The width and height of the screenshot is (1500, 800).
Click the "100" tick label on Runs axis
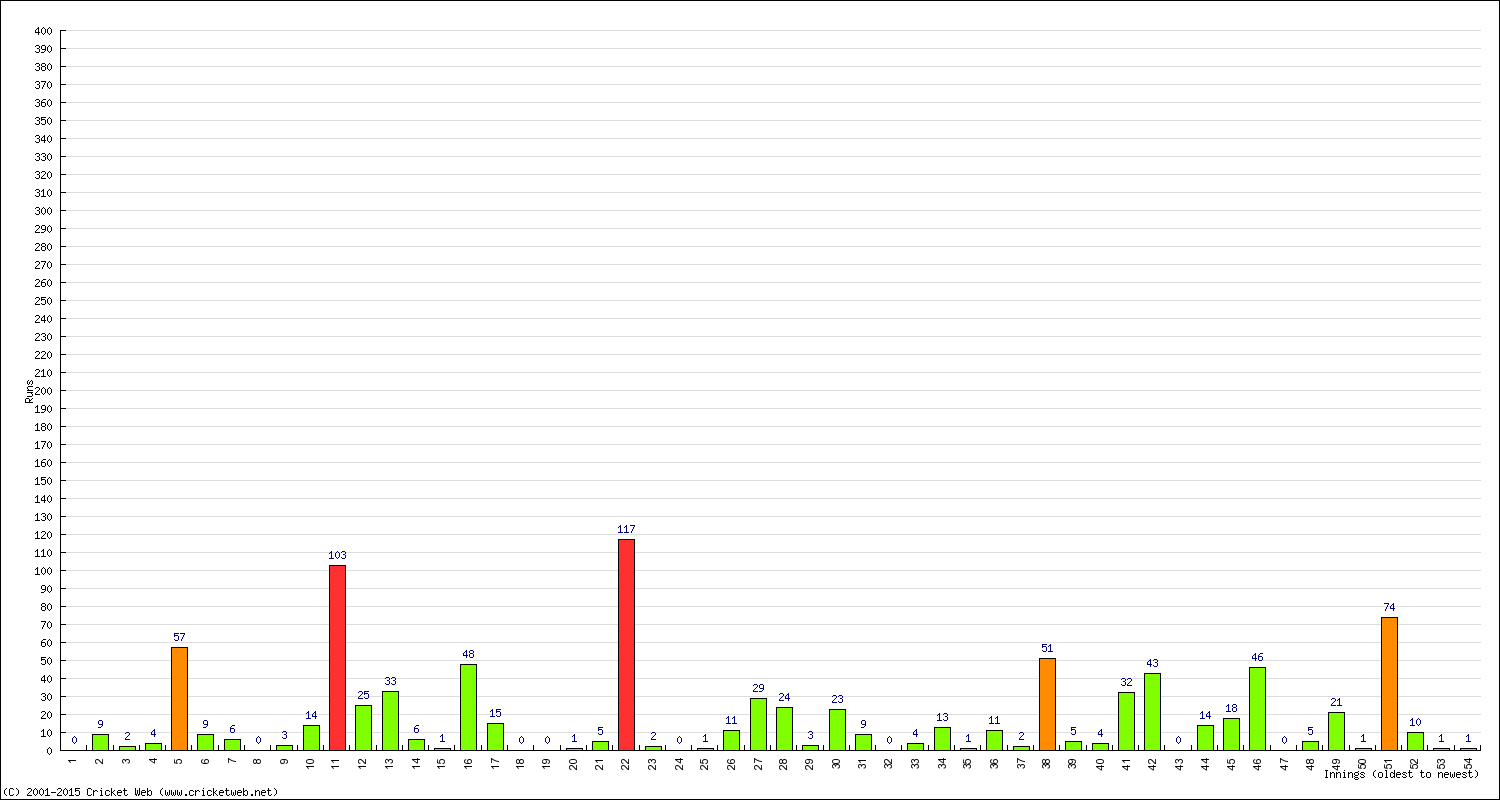pyautogui.click(x=42, y=571)
